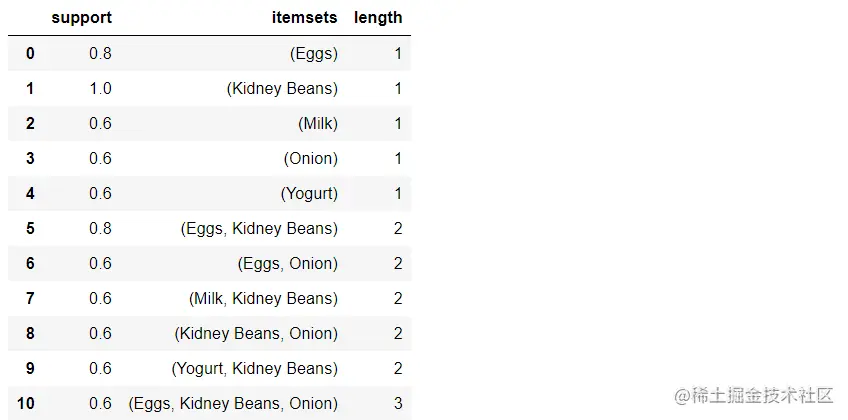Click the itemsets column header
This screenshot has height=420, width=848.
click(x=304, y=18)
